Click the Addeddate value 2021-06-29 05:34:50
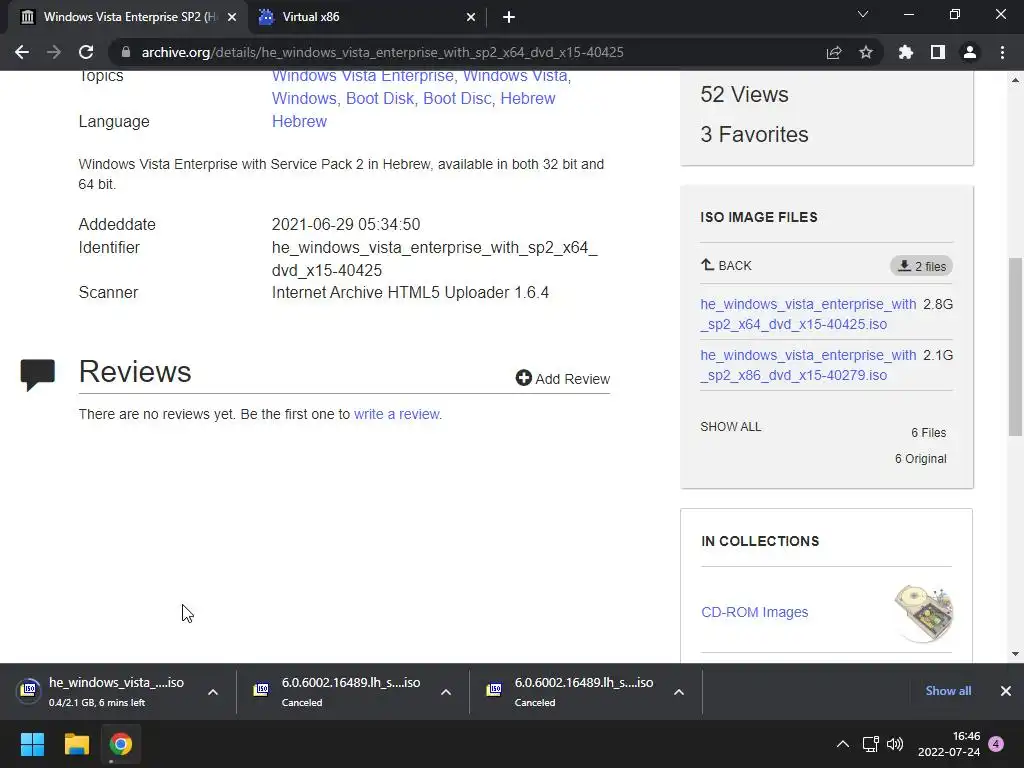Screen dimensions: 1024x768 pyautogui.click(x=345, y=225)
